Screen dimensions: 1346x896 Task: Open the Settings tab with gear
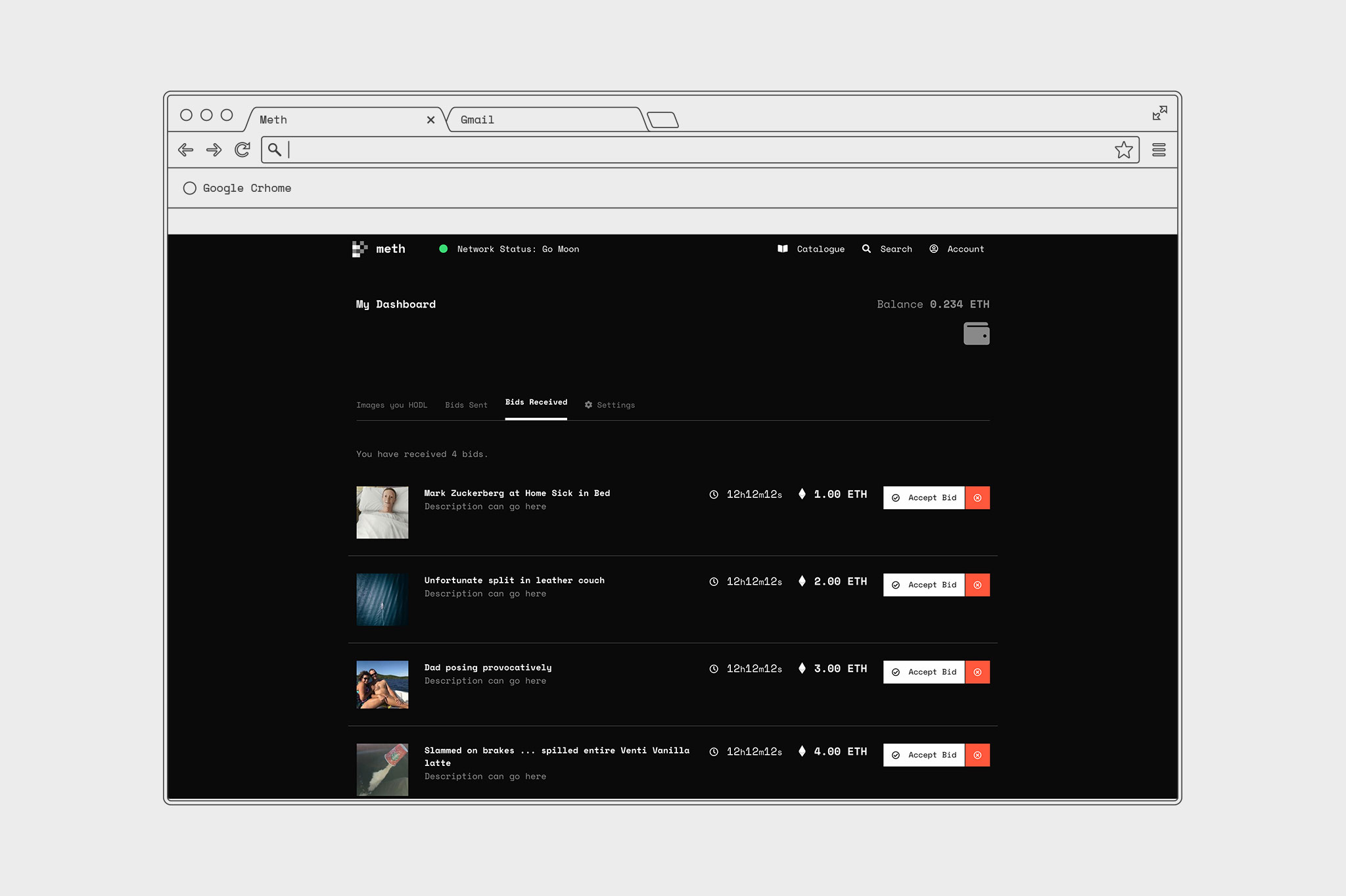pyautogui.click(x=610, y=405)
